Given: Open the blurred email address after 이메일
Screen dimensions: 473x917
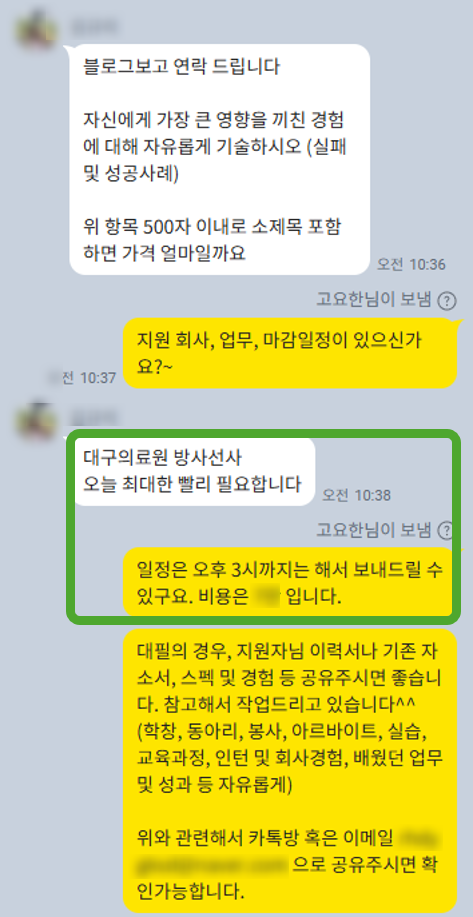Looking at the screenshot, I should pyautogui.click(x=289, y=852).
